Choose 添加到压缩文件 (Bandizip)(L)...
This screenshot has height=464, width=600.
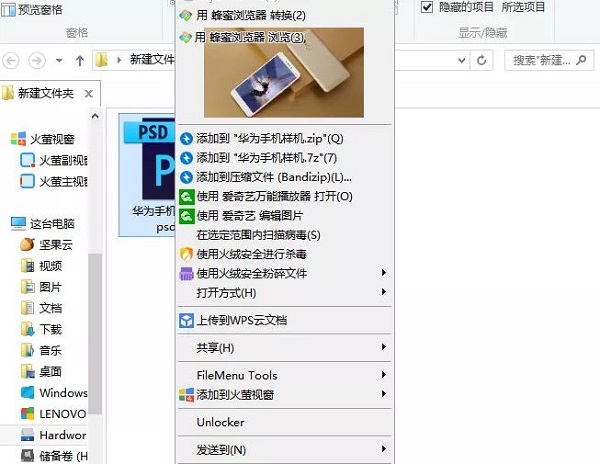[283, 177]
